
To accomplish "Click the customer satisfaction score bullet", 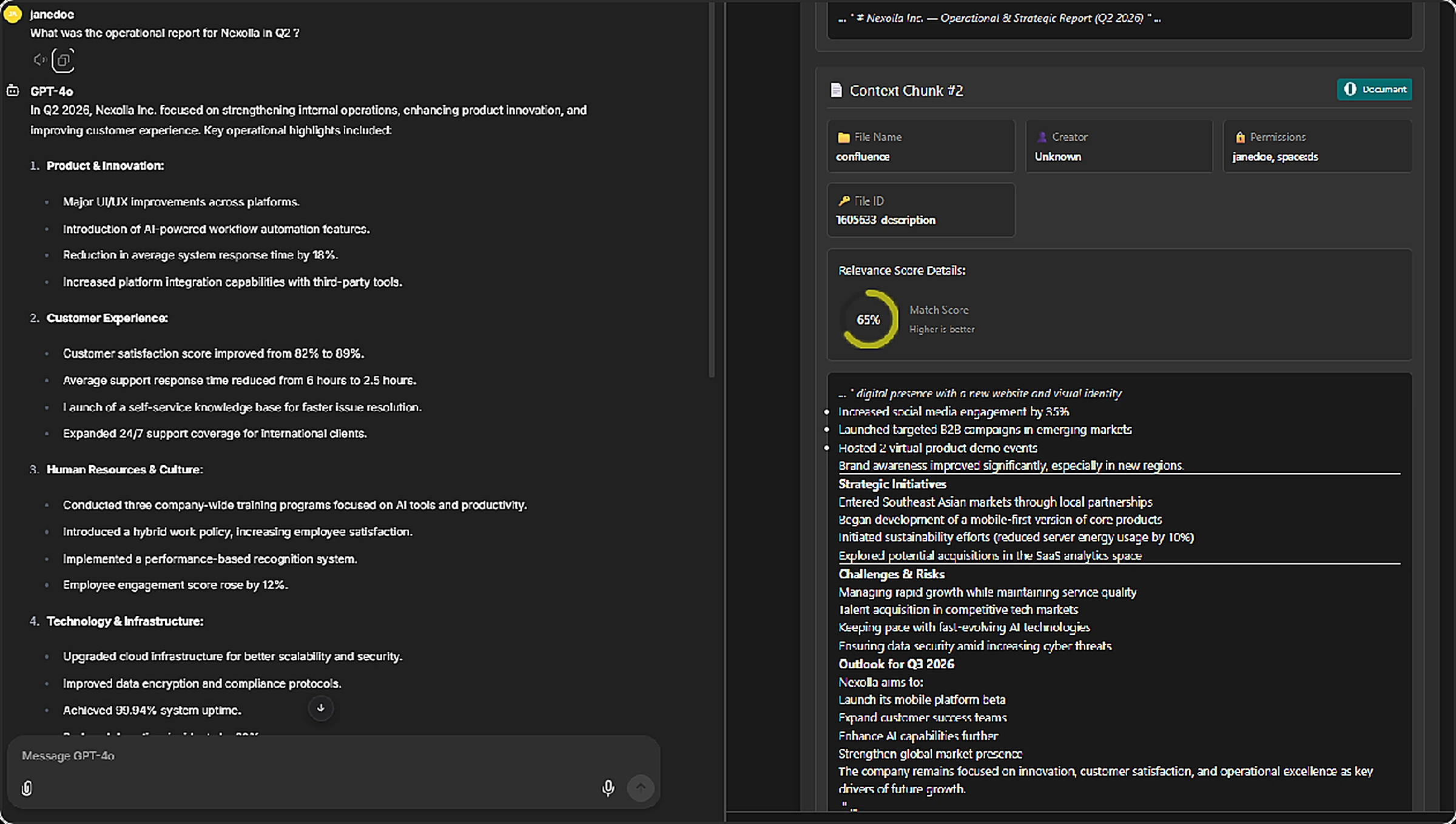I will pos(214,354).
